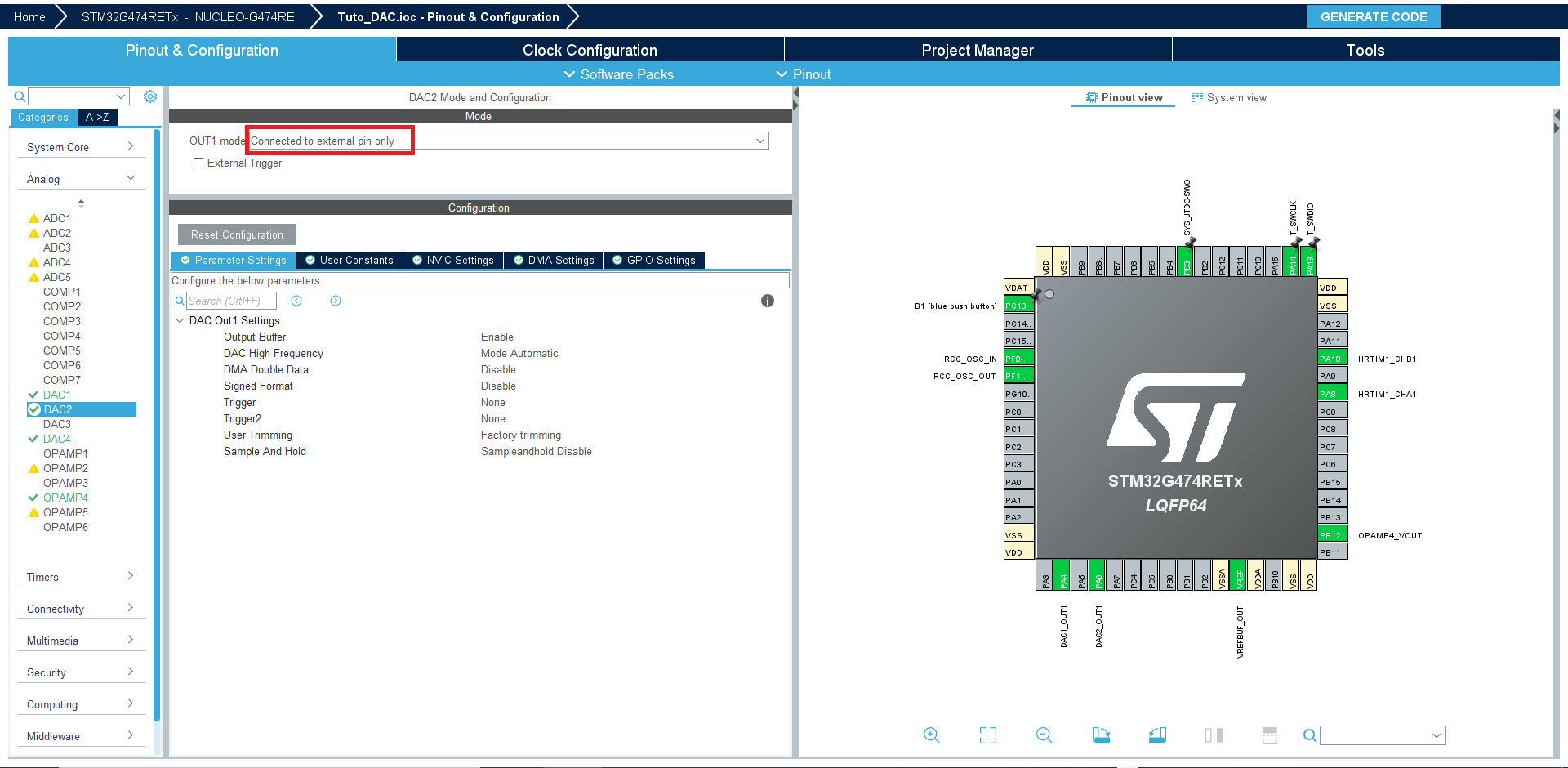The image size is (1568, 768).
Task: Collapse the DAC Out1 Settings group
Action: (180, 321)
